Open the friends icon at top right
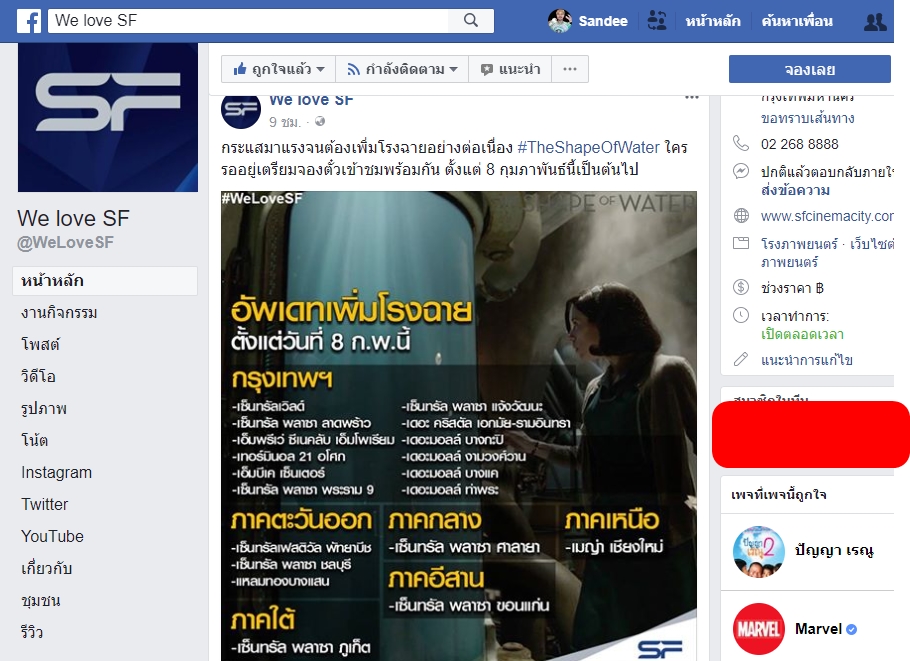 tap(875, 22)
